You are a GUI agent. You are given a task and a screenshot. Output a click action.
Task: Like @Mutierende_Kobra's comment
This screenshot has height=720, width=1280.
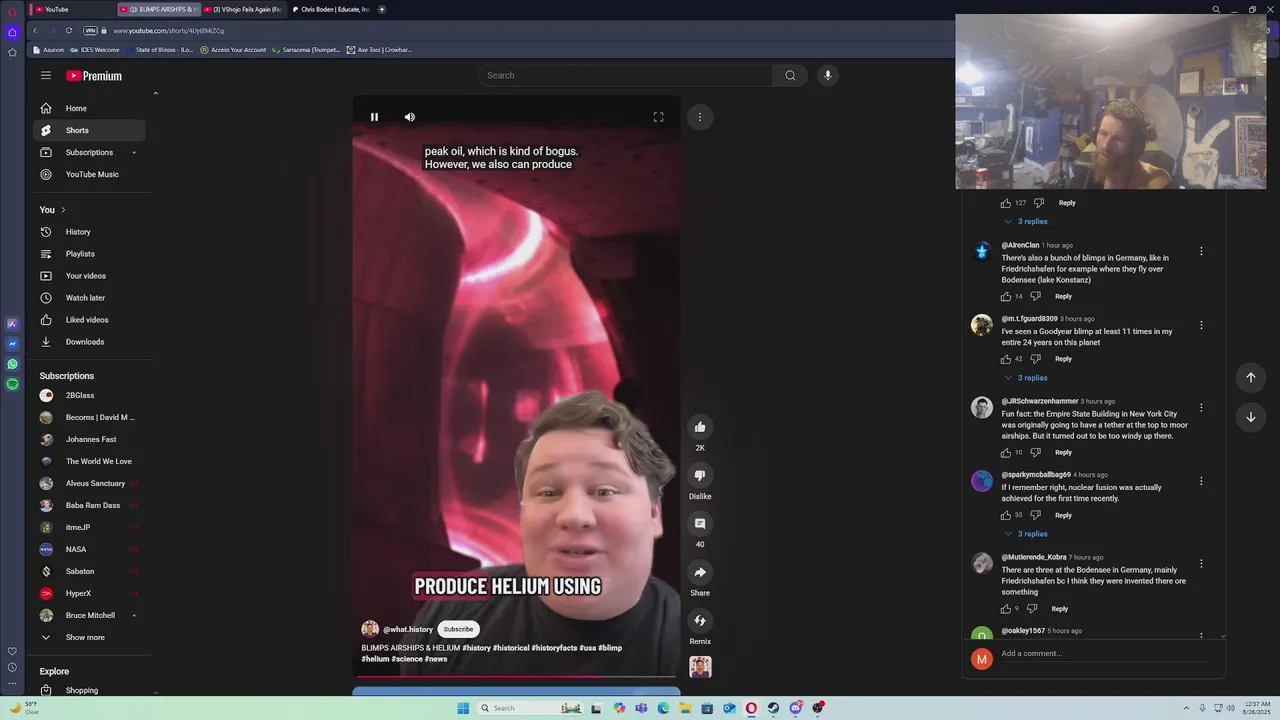pyautogui.click(x=1006, y=608)
